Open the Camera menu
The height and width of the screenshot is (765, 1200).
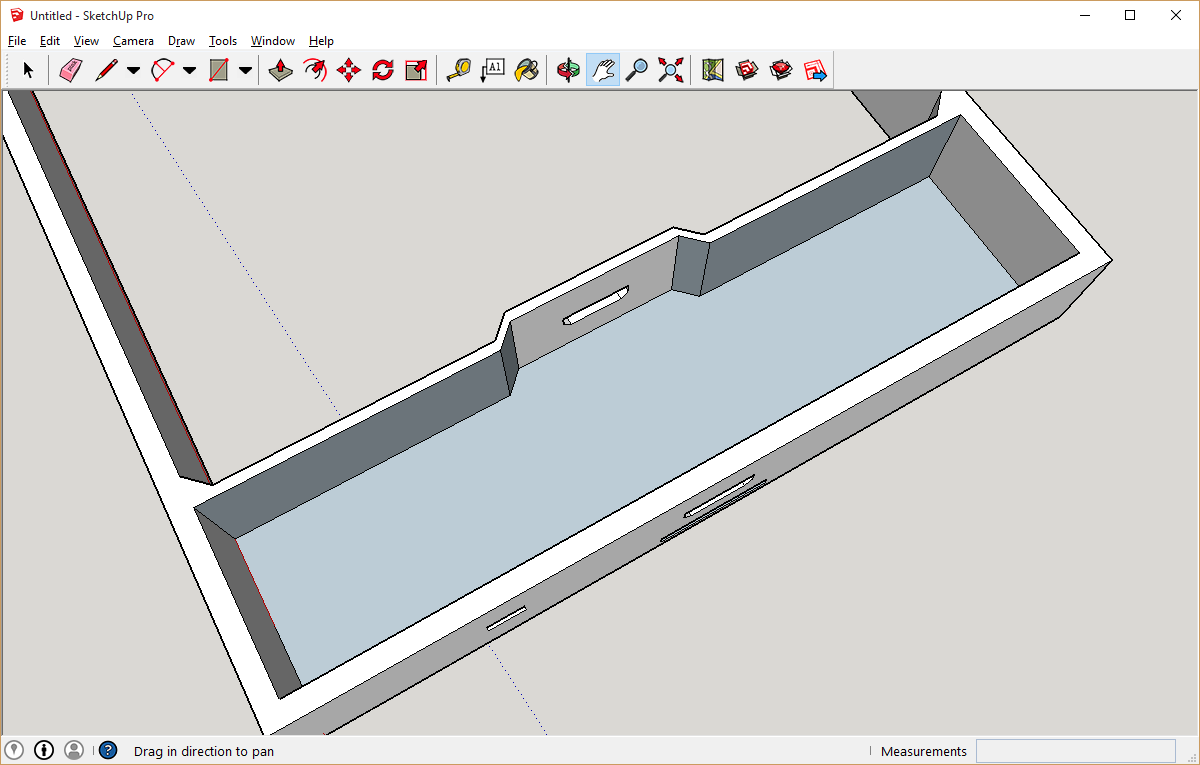pyautogui.click(x=133, y=41)
